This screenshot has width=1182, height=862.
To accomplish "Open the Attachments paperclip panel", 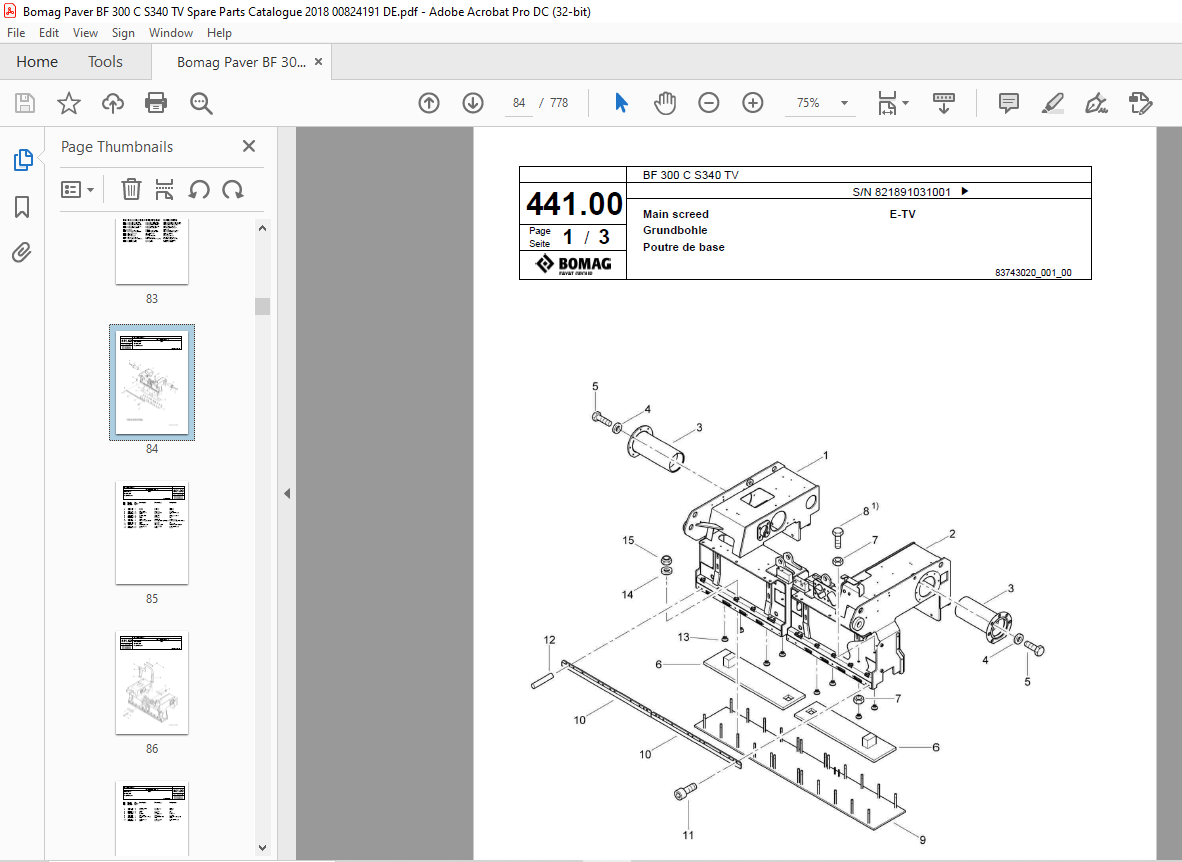I will pos(22,252).
